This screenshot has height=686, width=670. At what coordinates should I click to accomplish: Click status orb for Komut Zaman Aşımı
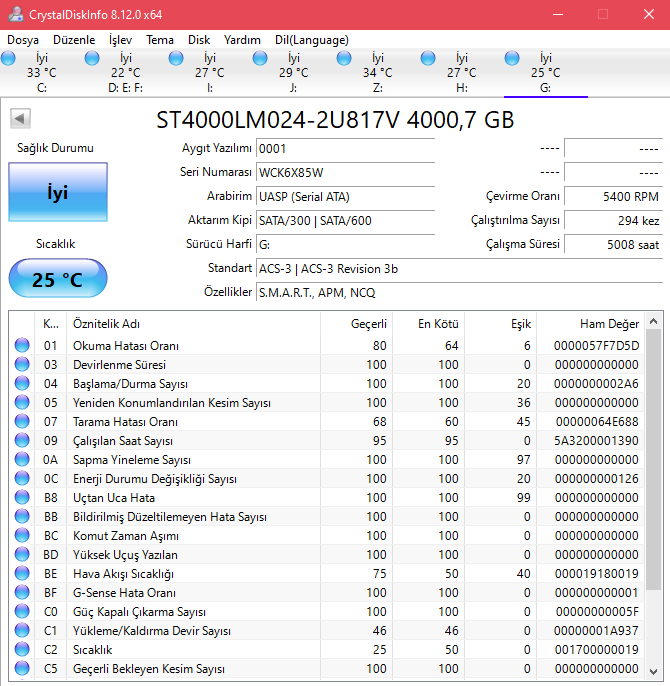coord(22,535)
